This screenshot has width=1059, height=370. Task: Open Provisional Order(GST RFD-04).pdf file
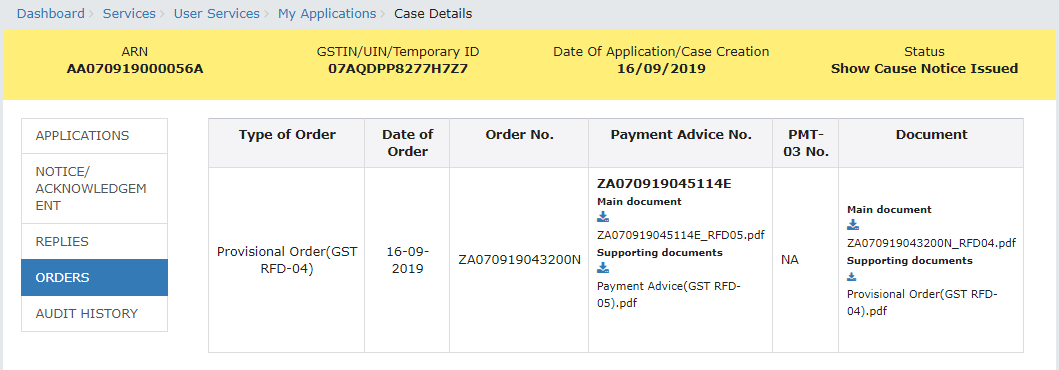point(923,302)
